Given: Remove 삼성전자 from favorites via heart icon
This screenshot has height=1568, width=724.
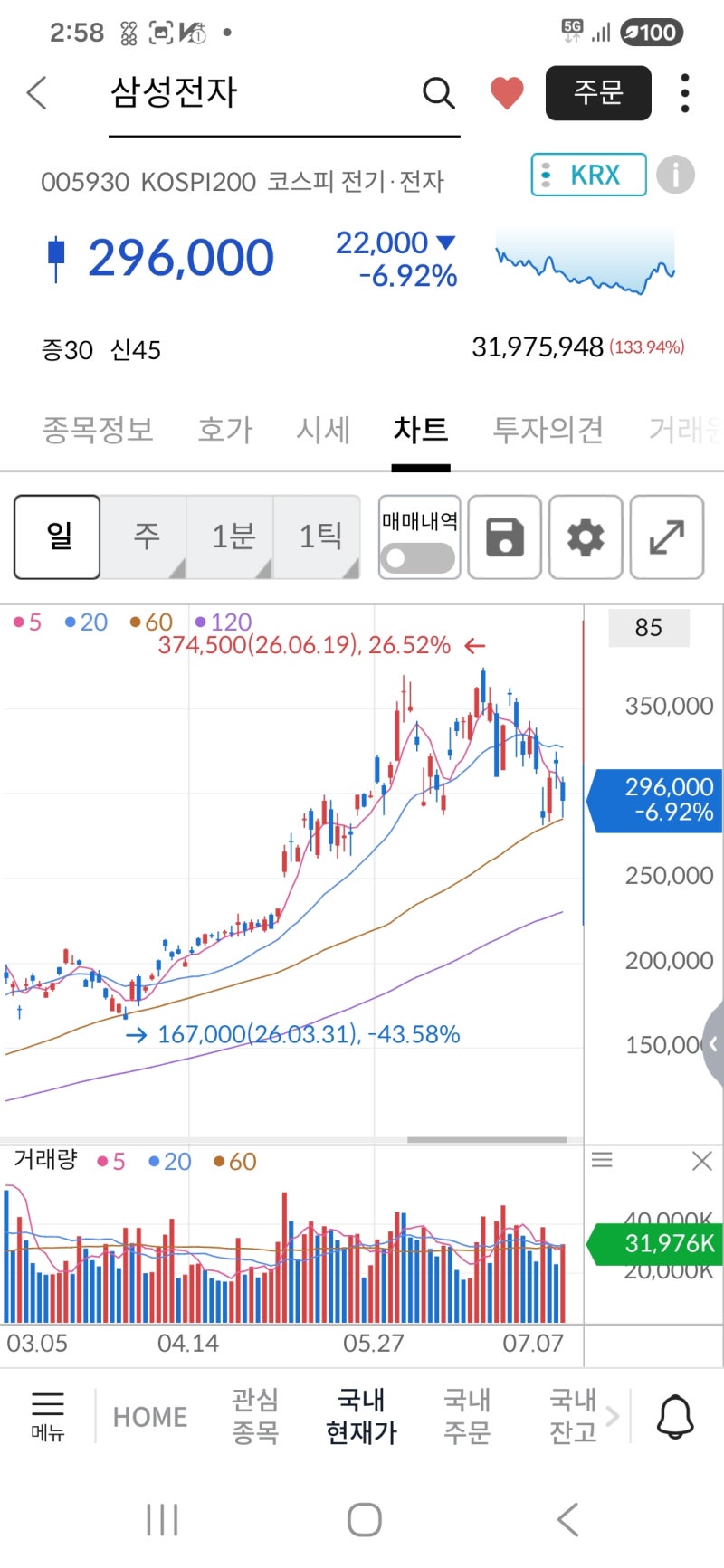Looking at the screenshot, I should pos(507,92).
